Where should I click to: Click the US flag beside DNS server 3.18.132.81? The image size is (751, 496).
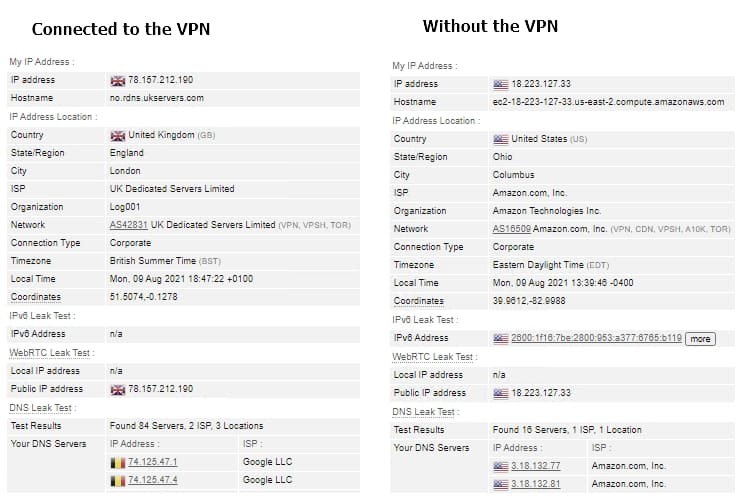coord(501,485)
